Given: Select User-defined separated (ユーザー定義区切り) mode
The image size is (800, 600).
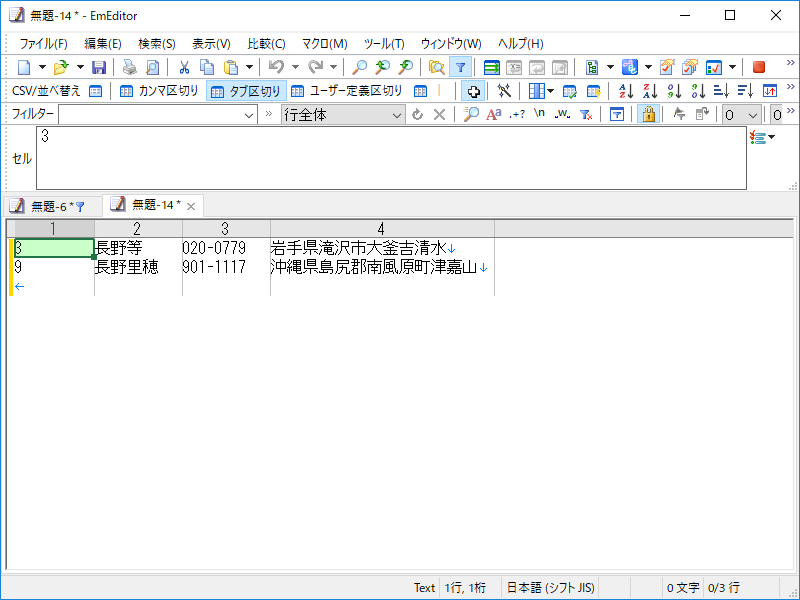Looking at the screenshot, I should (346, 91).
